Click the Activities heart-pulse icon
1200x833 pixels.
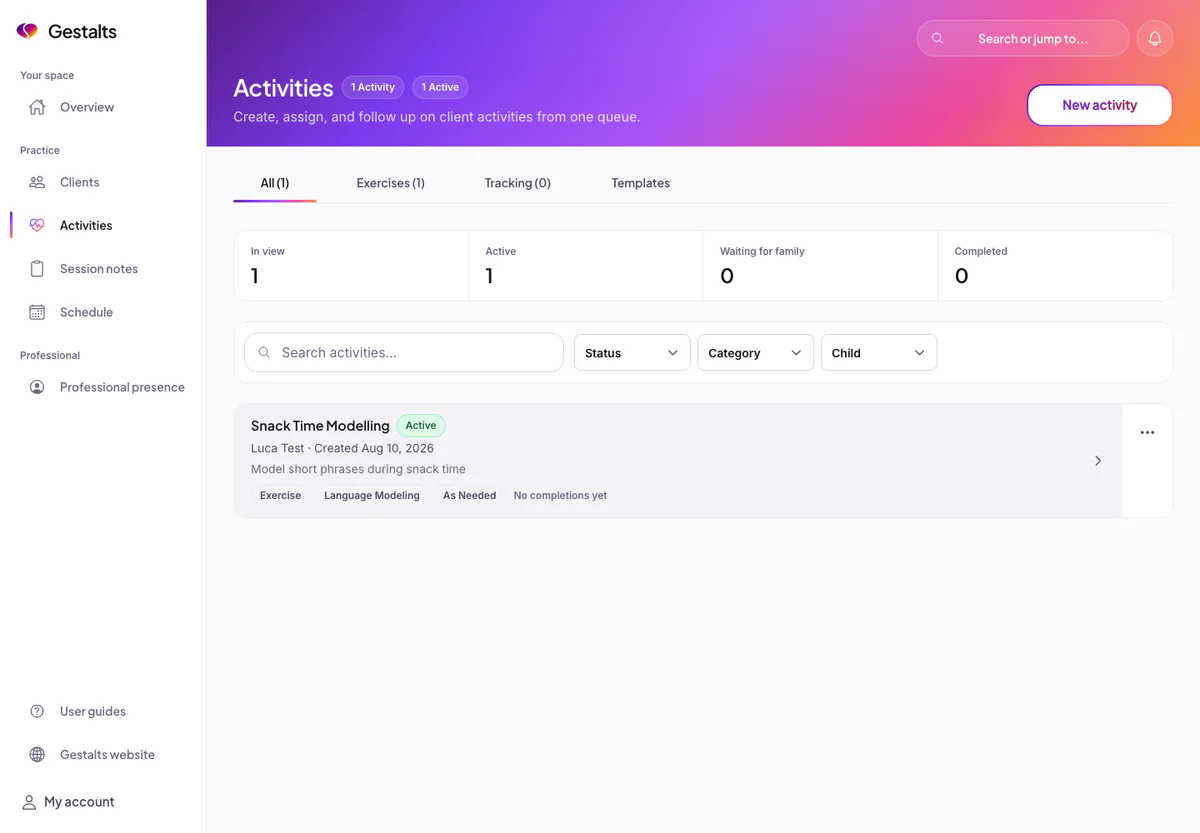tap(37, 225)
